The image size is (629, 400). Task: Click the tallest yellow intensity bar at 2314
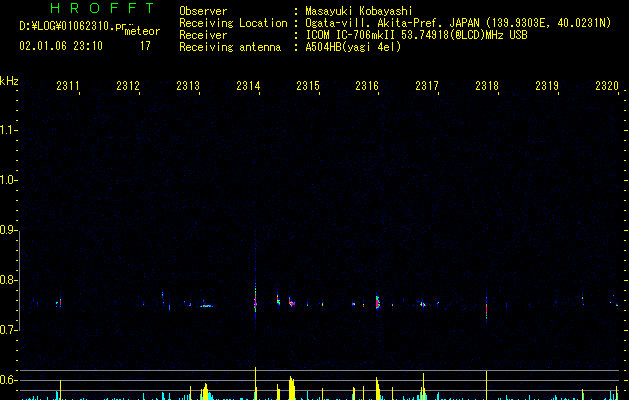coord(255,383)
